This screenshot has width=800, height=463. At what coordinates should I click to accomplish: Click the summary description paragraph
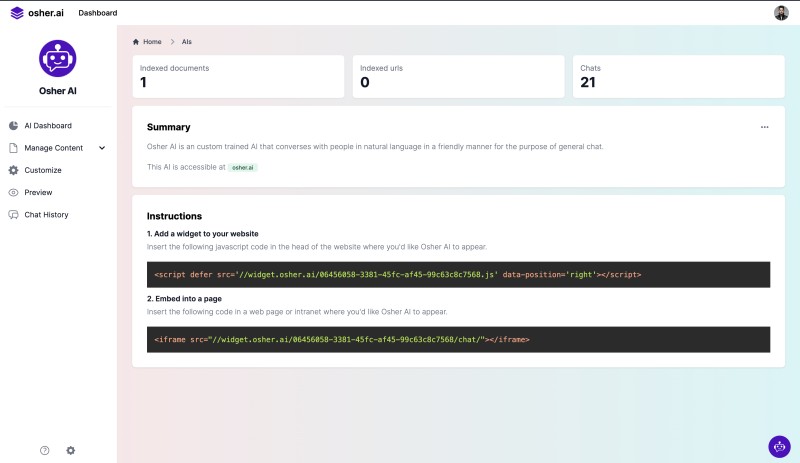click(375, 147)
